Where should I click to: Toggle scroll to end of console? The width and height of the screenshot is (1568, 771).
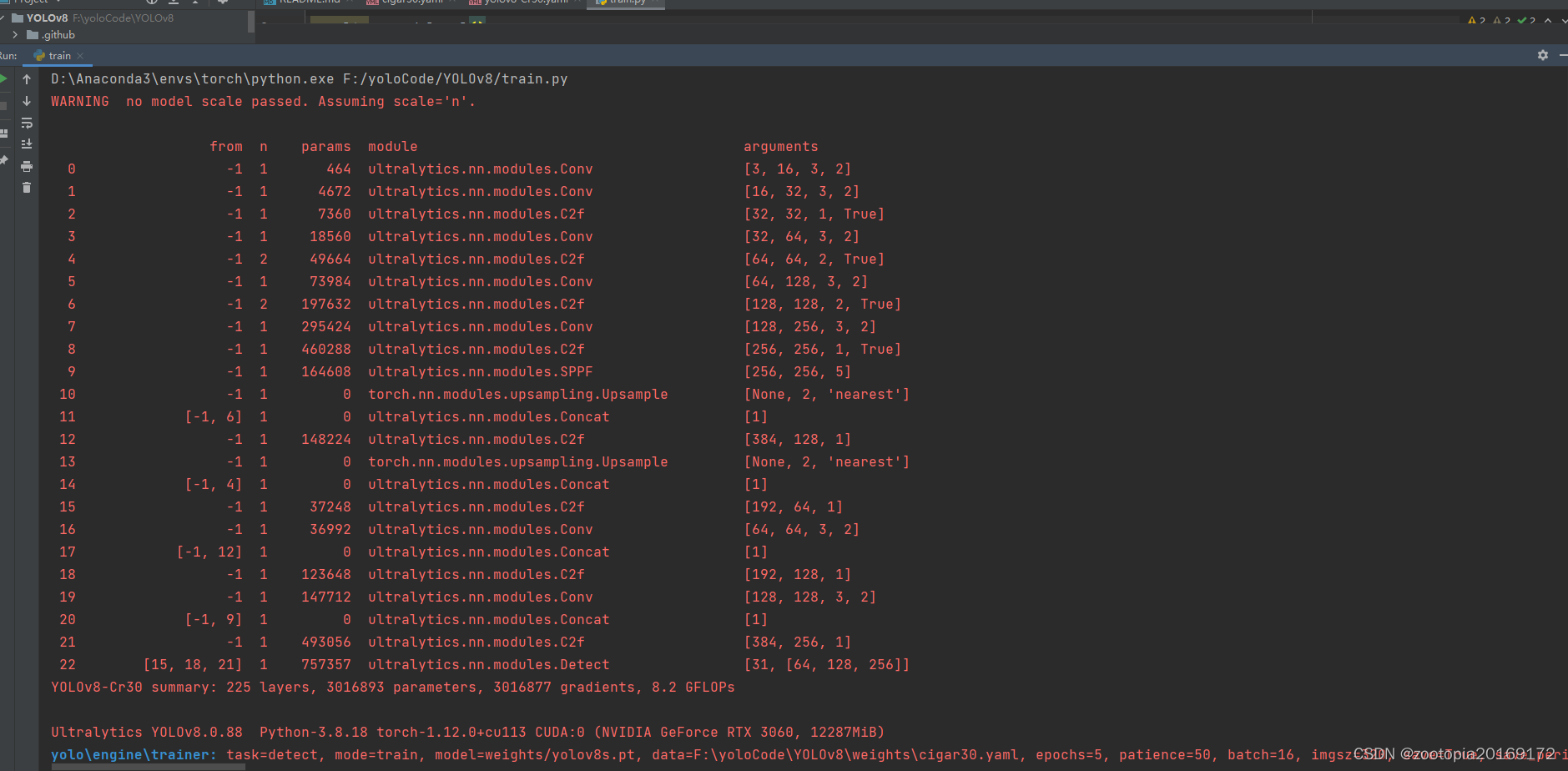[x=27, y=144]
